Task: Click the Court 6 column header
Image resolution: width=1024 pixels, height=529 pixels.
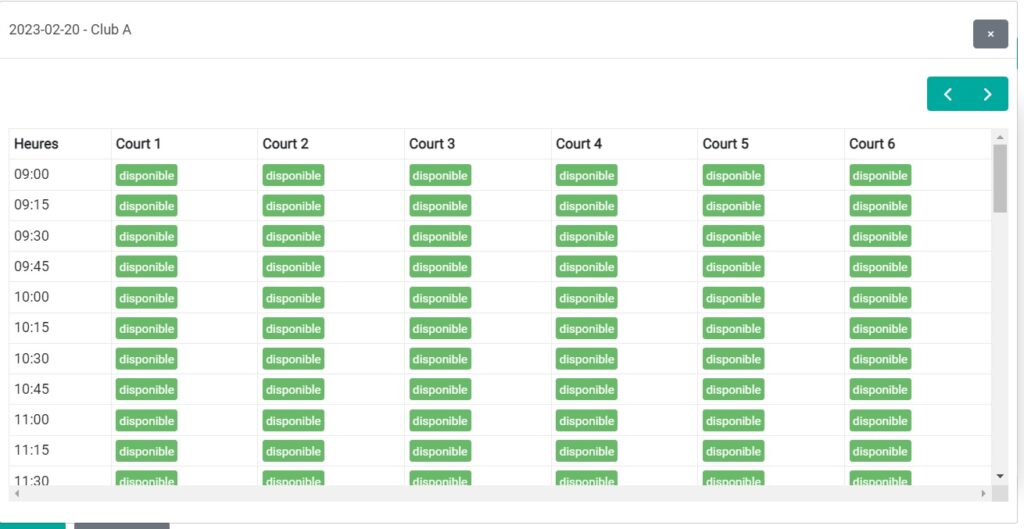Action: (872, 144)
